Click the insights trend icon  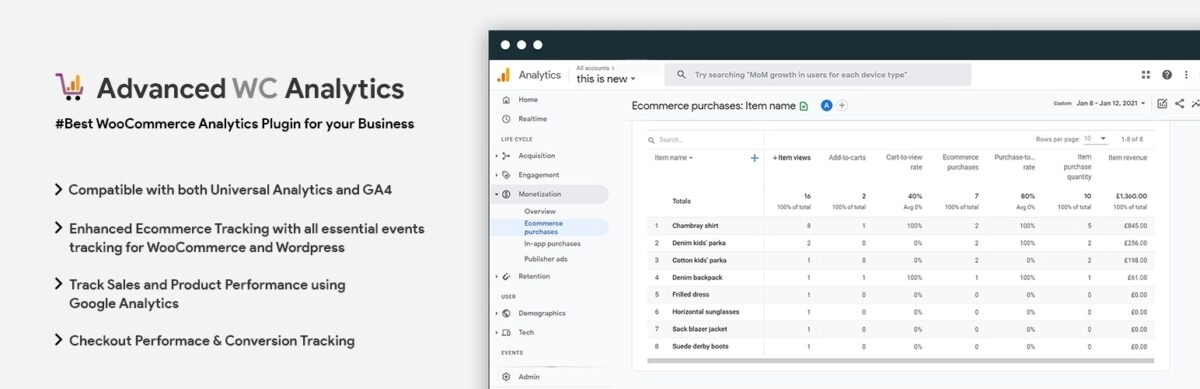pos(1195,103)
